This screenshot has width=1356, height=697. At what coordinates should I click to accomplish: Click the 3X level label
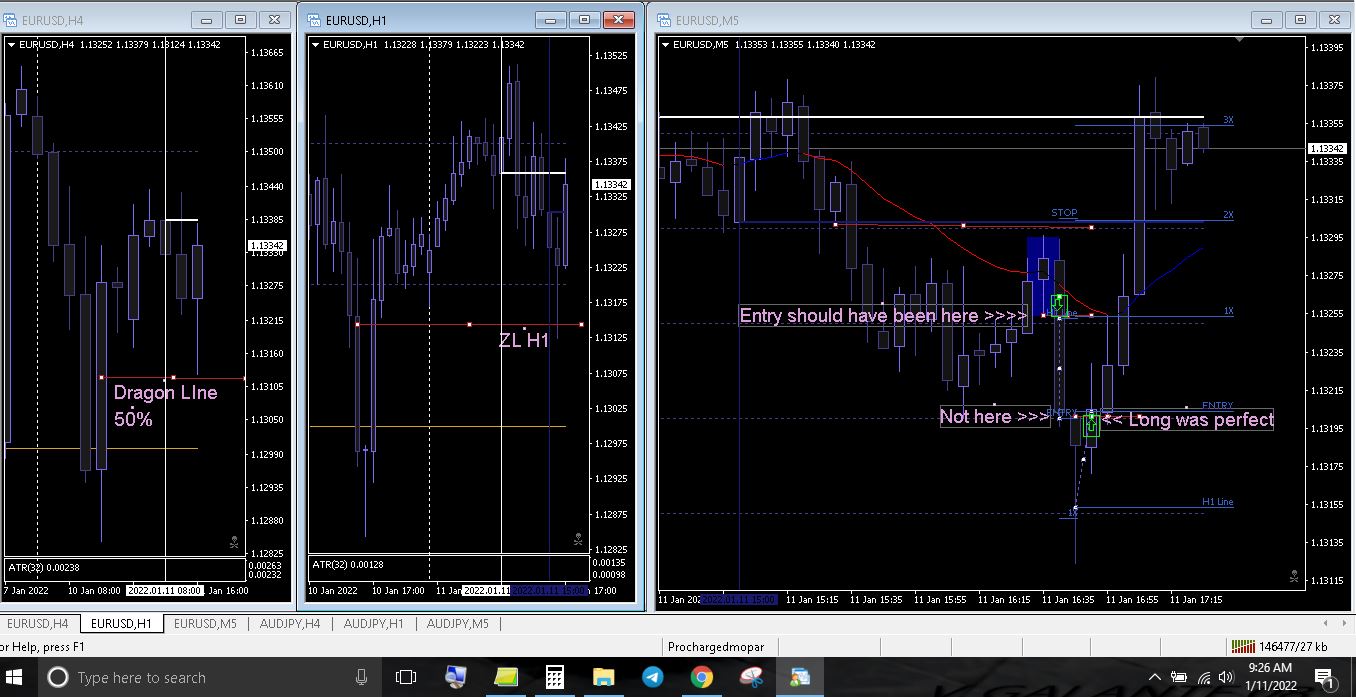pos(1228,120)
